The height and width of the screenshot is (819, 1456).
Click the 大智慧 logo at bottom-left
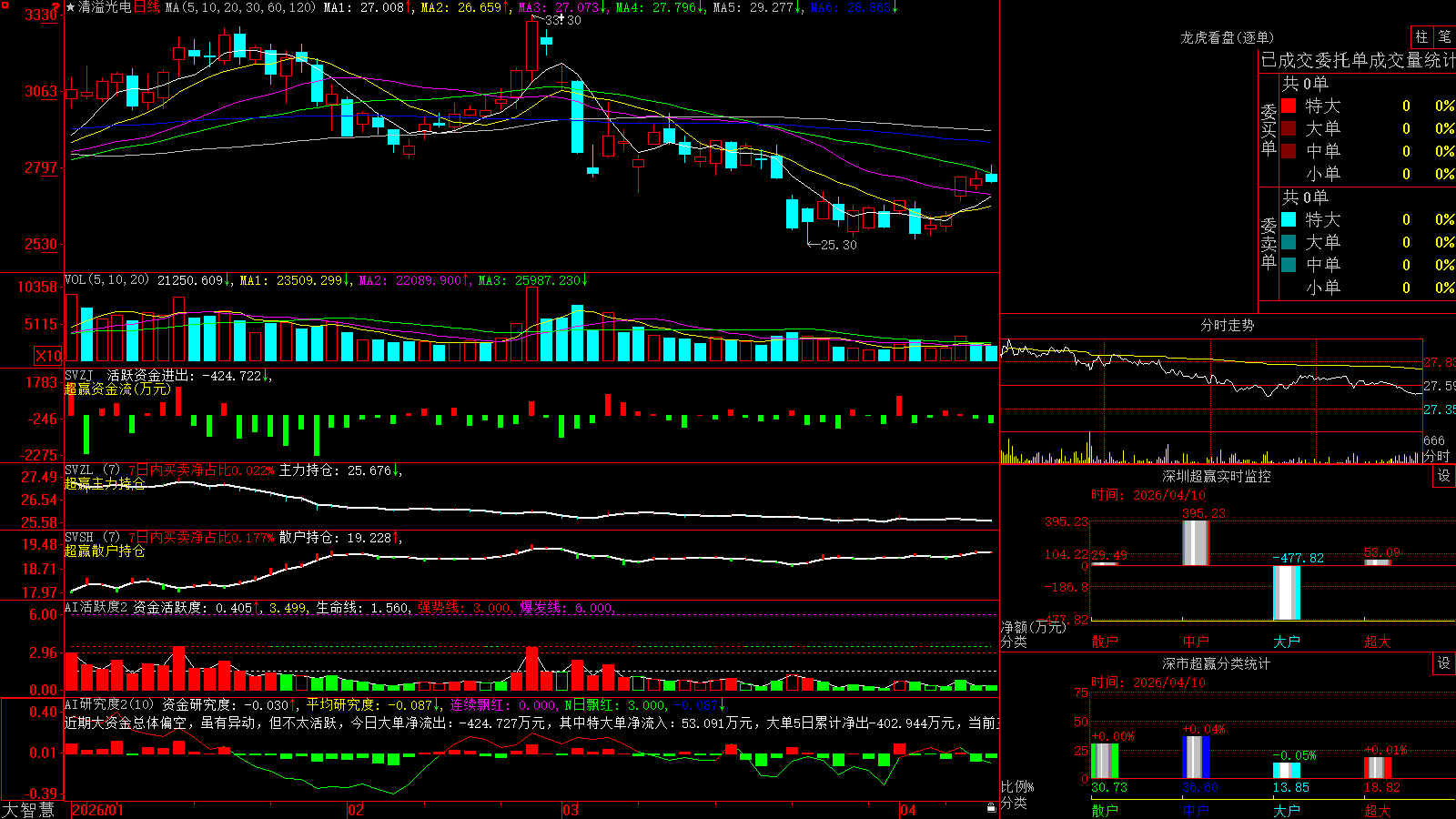(28, 810)
